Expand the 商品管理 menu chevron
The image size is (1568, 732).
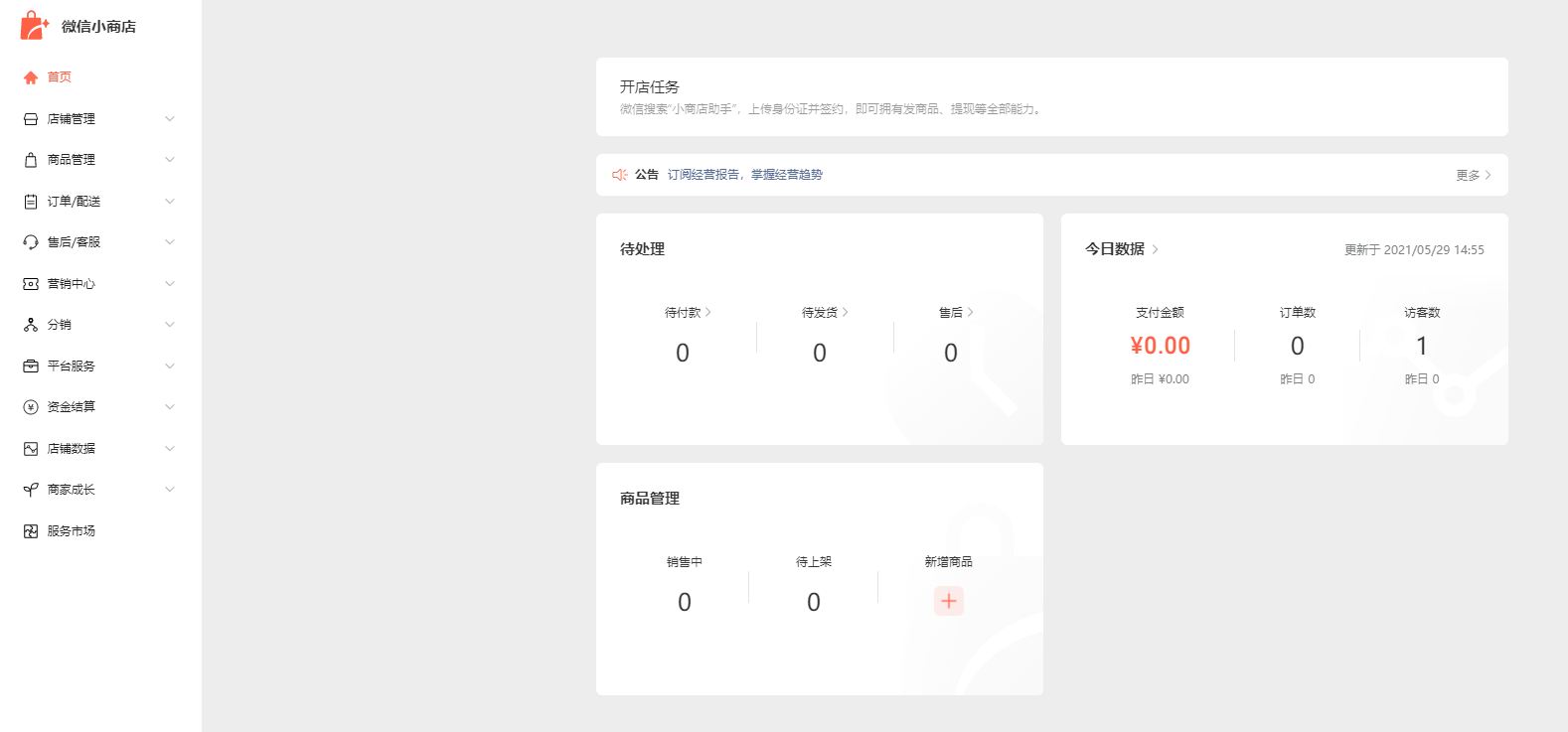coord(170,160)
